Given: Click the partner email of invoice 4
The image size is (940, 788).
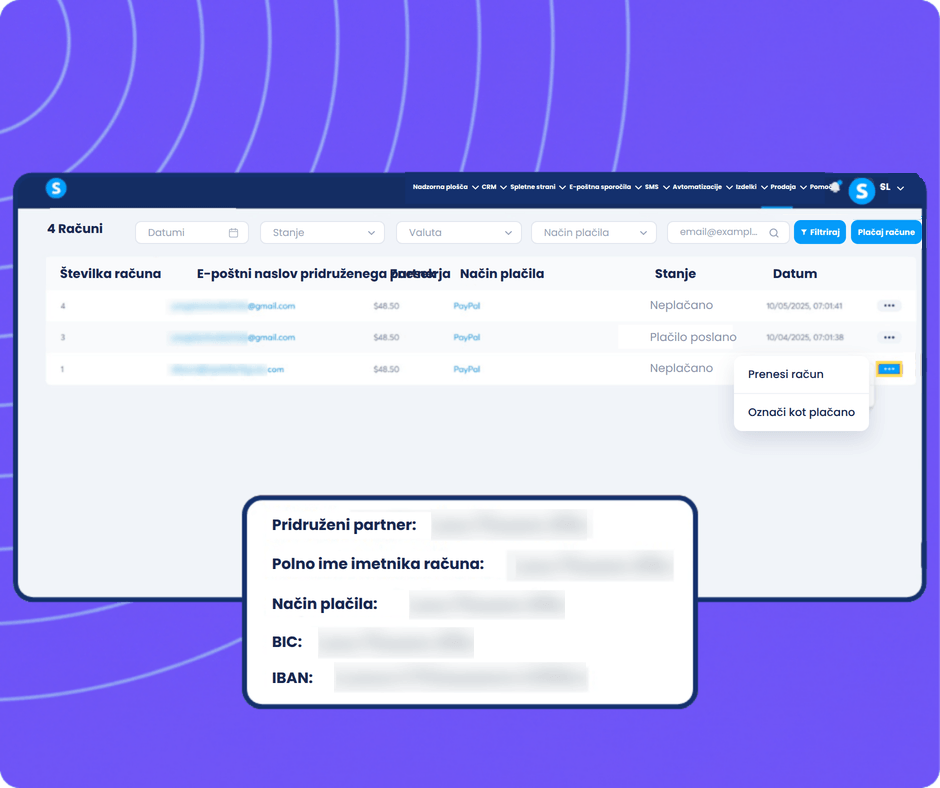Looking at the screenshot, I should coord(233,306).
